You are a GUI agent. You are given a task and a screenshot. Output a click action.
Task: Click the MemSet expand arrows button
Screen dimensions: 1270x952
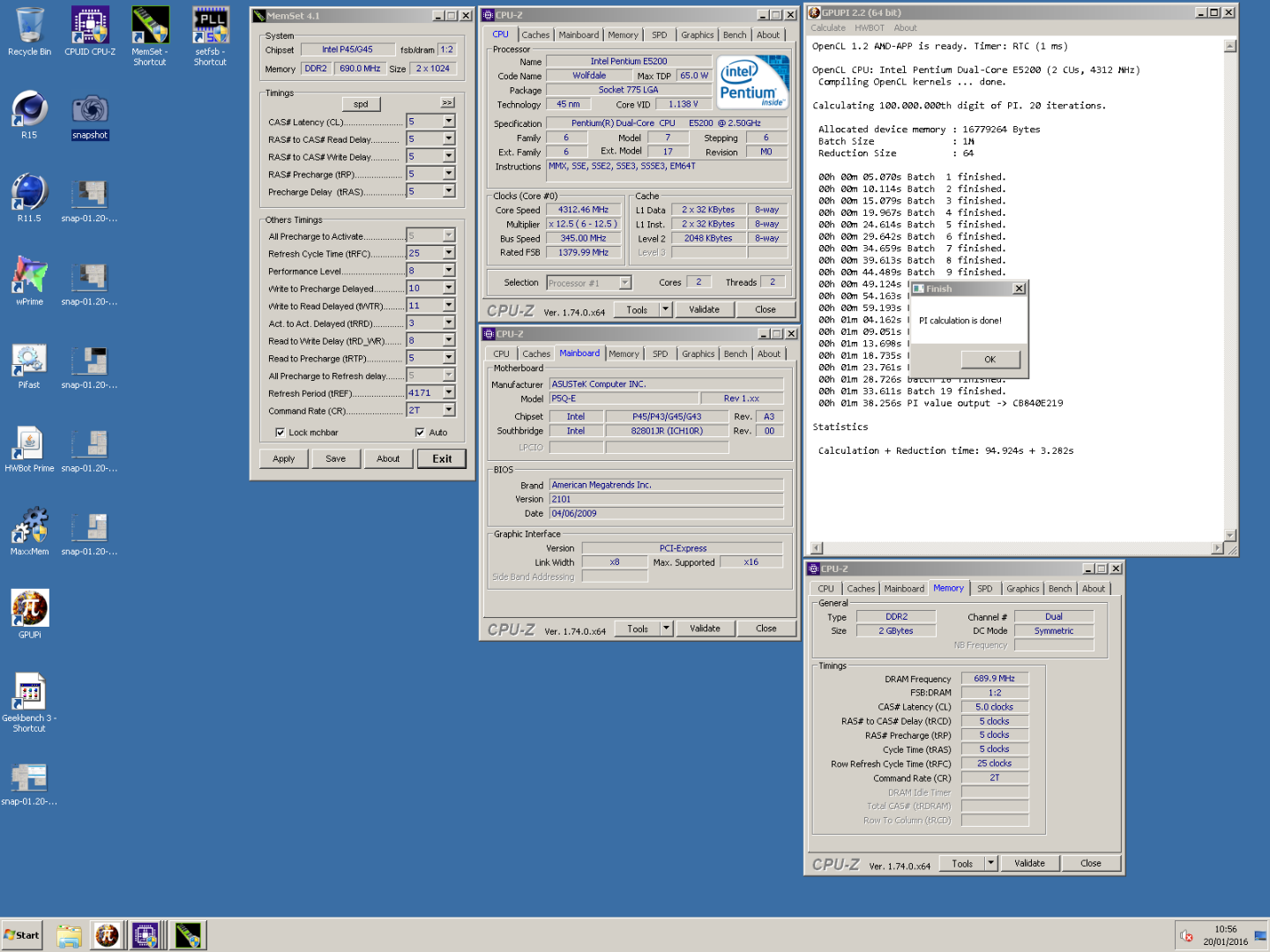point(447,103)
